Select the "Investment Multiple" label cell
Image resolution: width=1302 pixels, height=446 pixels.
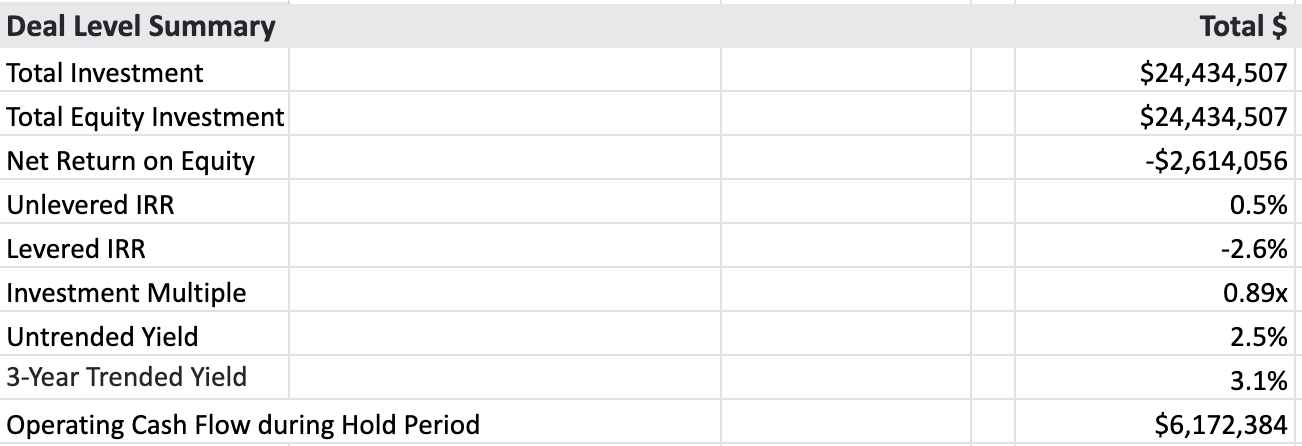pyautogui.click(x=126, y=293)
